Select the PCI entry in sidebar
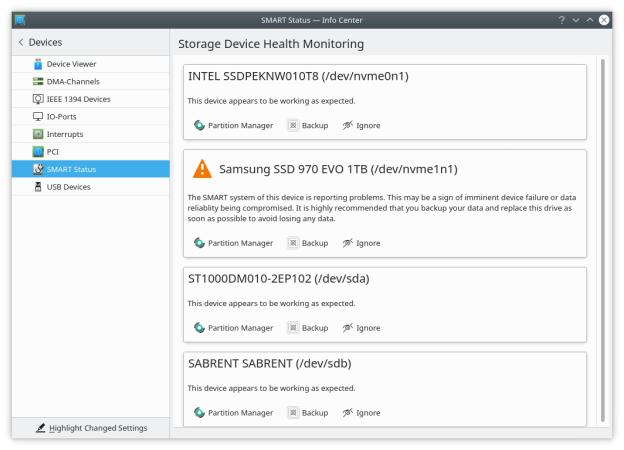Viewport: 624px width, 450px height. click(x=52, y=151)
